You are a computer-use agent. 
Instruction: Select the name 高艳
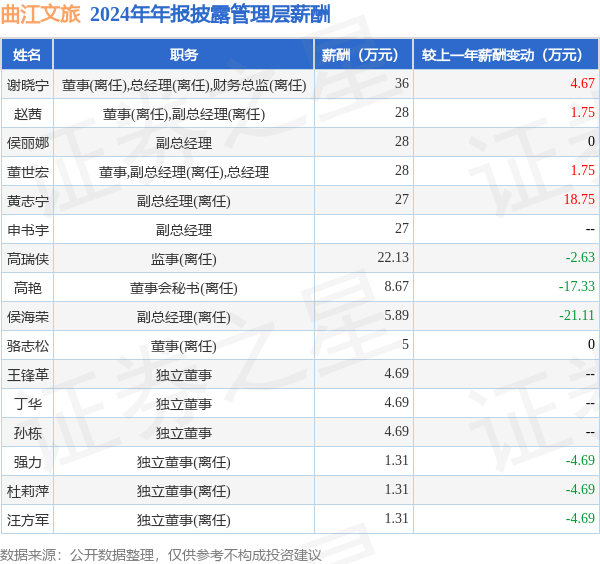tap(28, 288)
